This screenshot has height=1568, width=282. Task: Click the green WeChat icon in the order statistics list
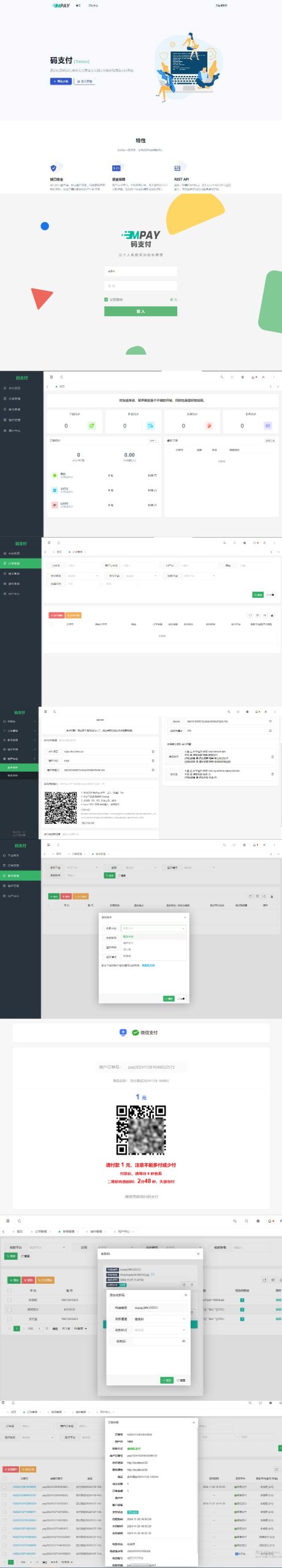pos(55,475)
